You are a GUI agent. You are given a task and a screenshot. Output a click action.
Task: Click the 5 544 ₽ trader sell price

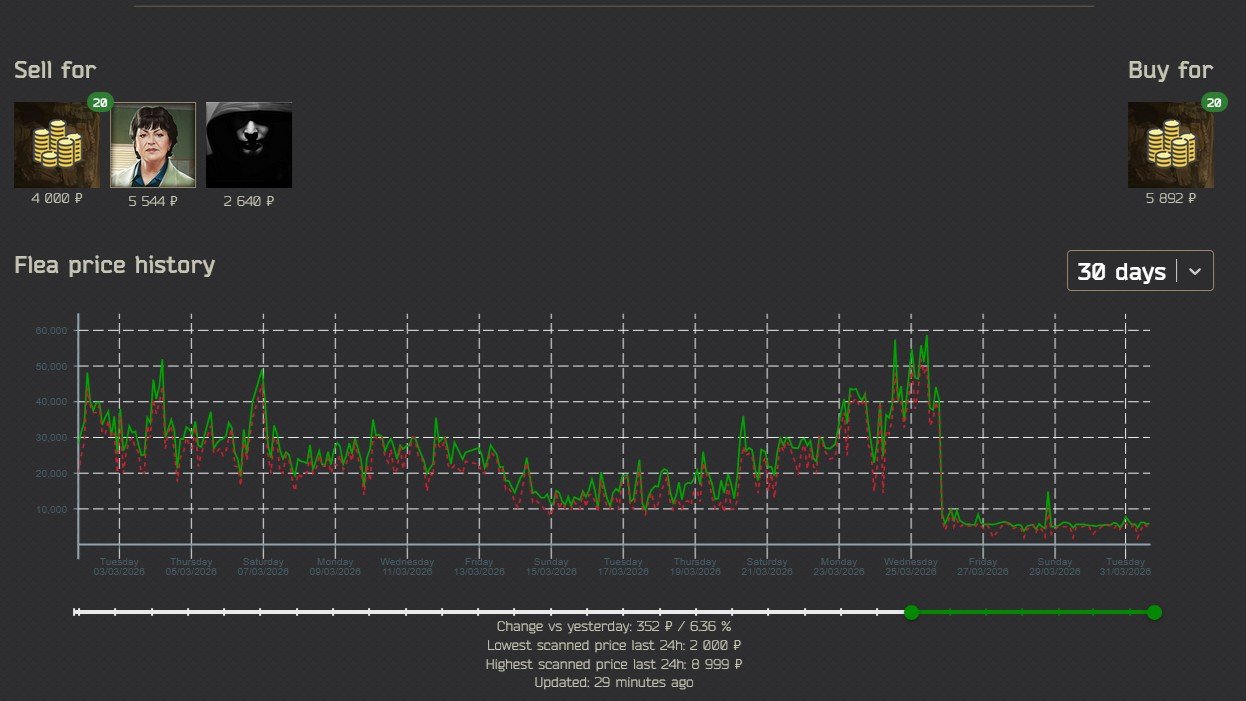(x=153, y=201)
